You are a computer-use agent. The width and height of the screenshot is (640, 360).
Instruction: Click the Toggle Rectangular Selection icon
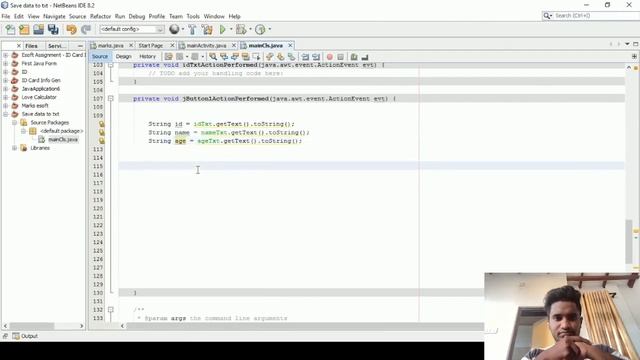click(256, 57)
